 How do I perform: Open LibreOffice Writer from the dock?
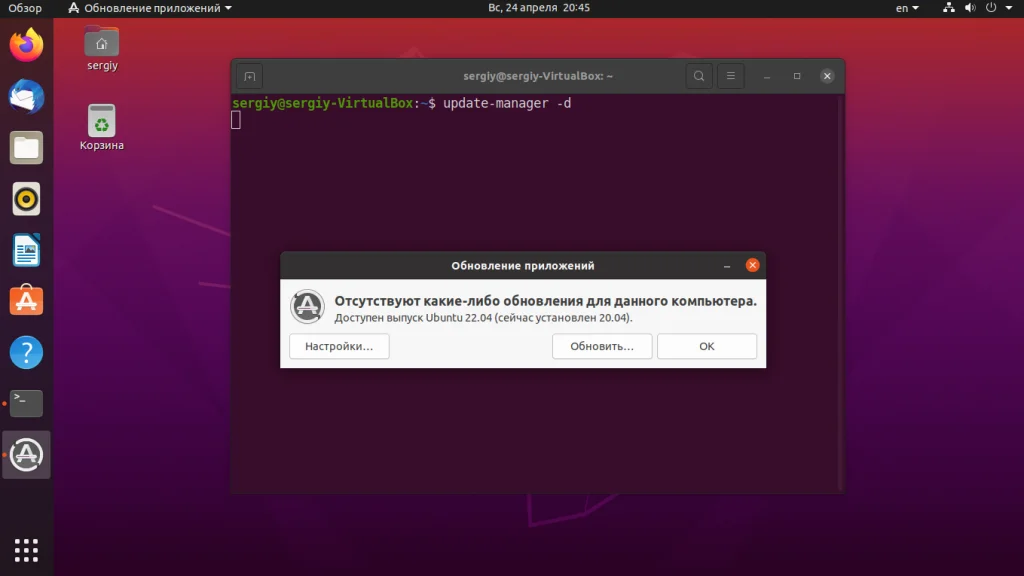(25, 250)
